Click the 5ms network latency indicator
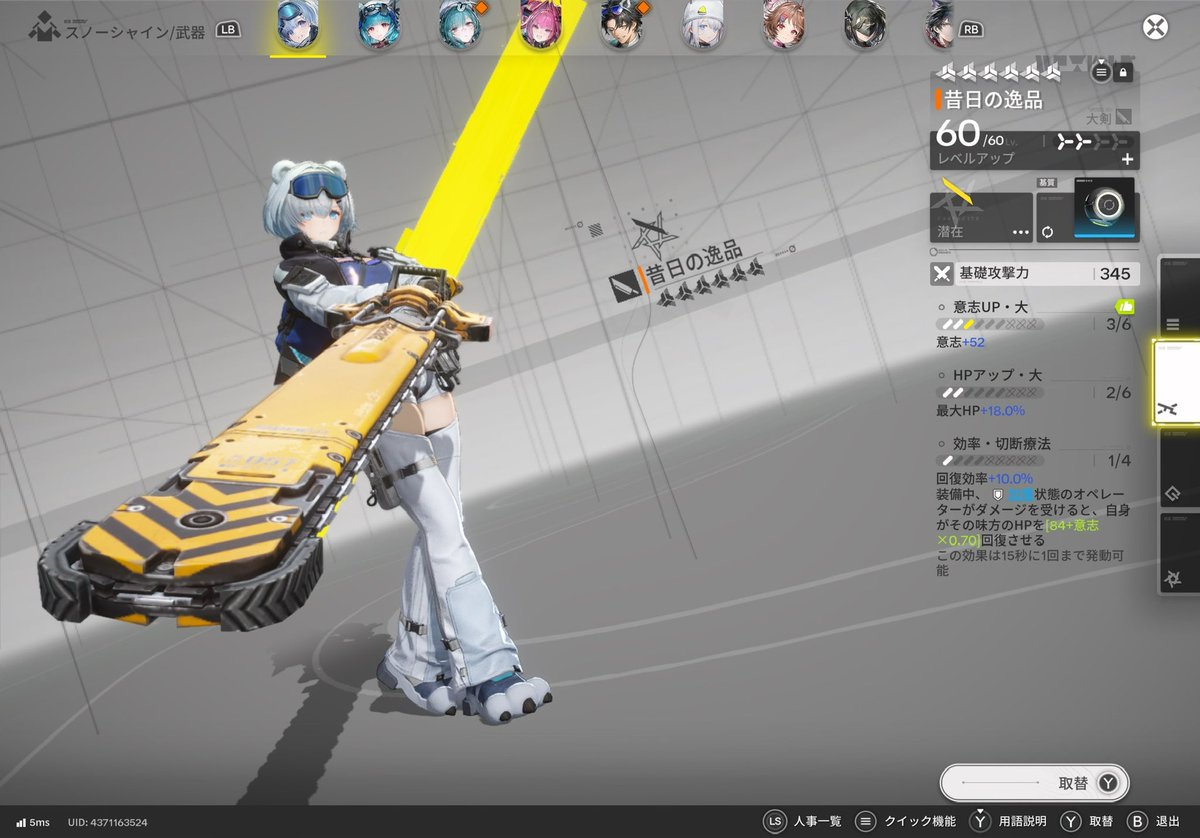The image size is (1200, 838). 34,822
